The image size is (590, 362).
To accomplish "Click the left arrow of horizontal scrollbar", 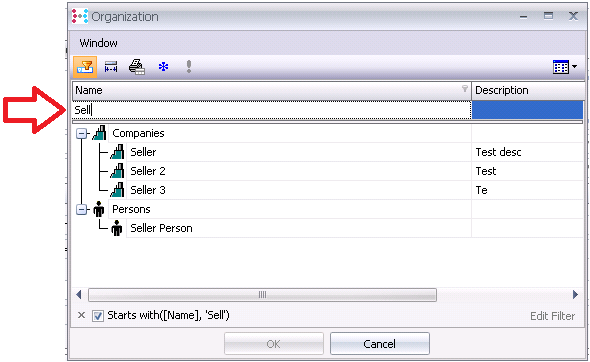I will (x=79, y=294).
